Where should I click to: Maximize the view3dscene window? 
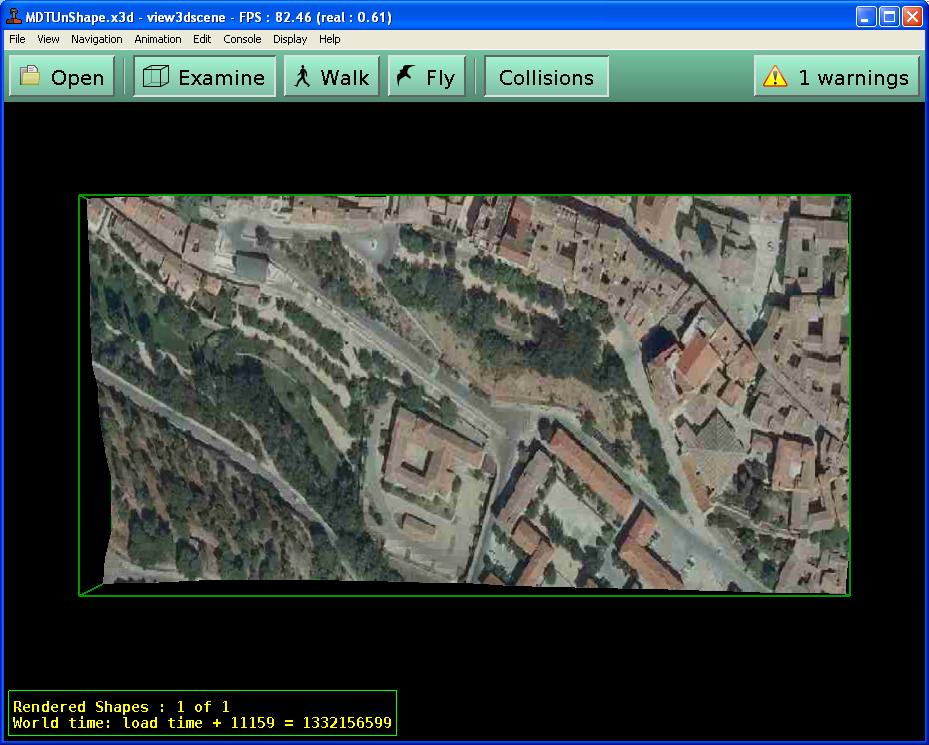tap(890, 17)
